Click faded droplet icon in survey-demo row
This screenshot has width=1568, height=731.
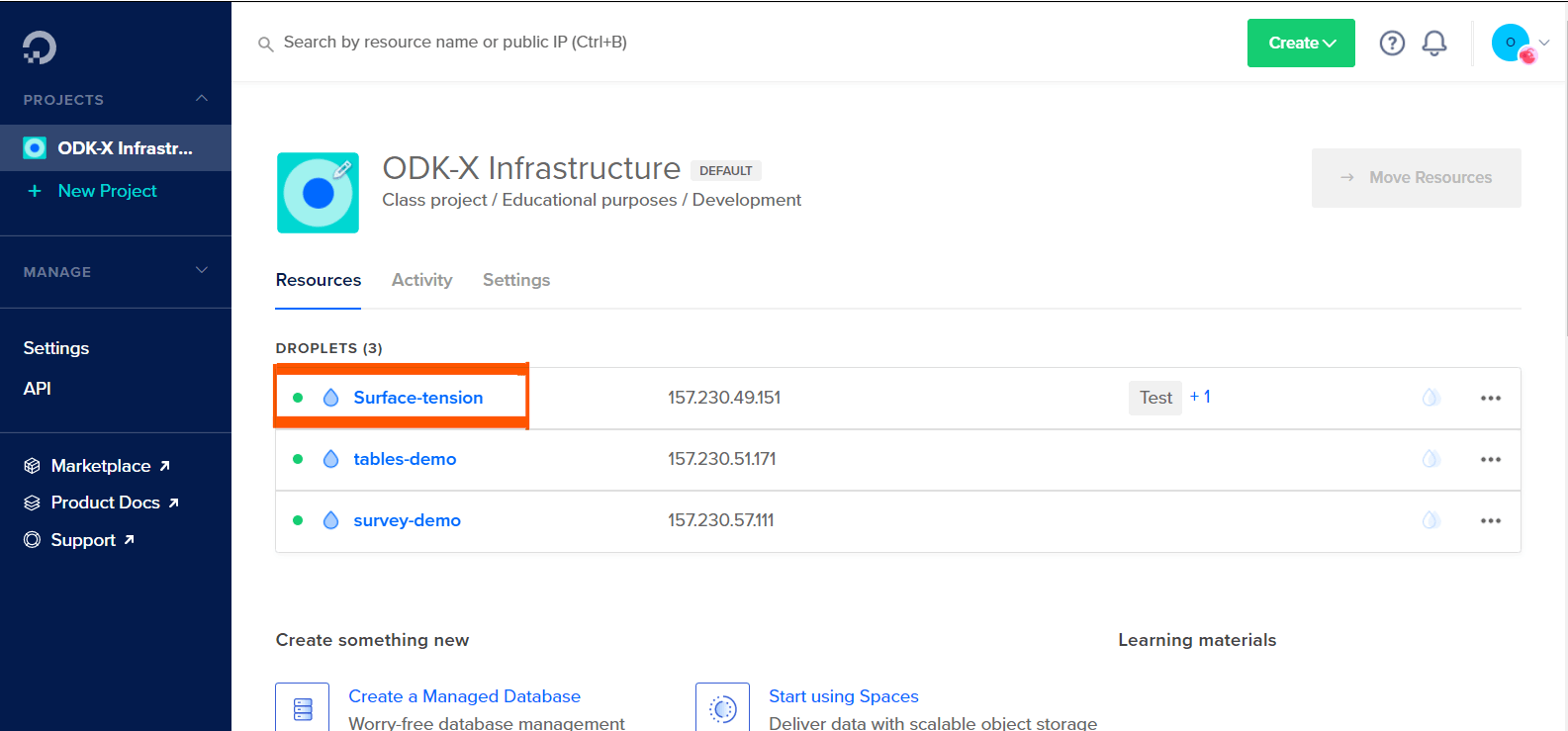[1430, 520]
